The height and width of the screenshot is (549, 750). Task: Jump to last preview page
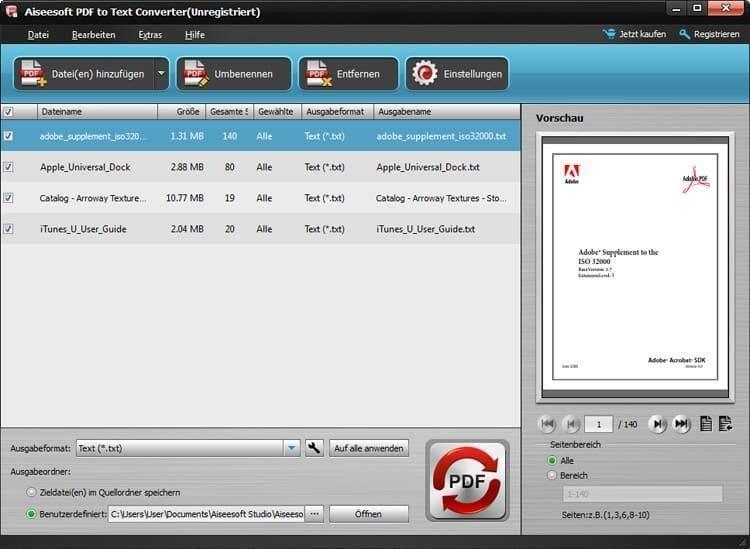click(681, 424)
